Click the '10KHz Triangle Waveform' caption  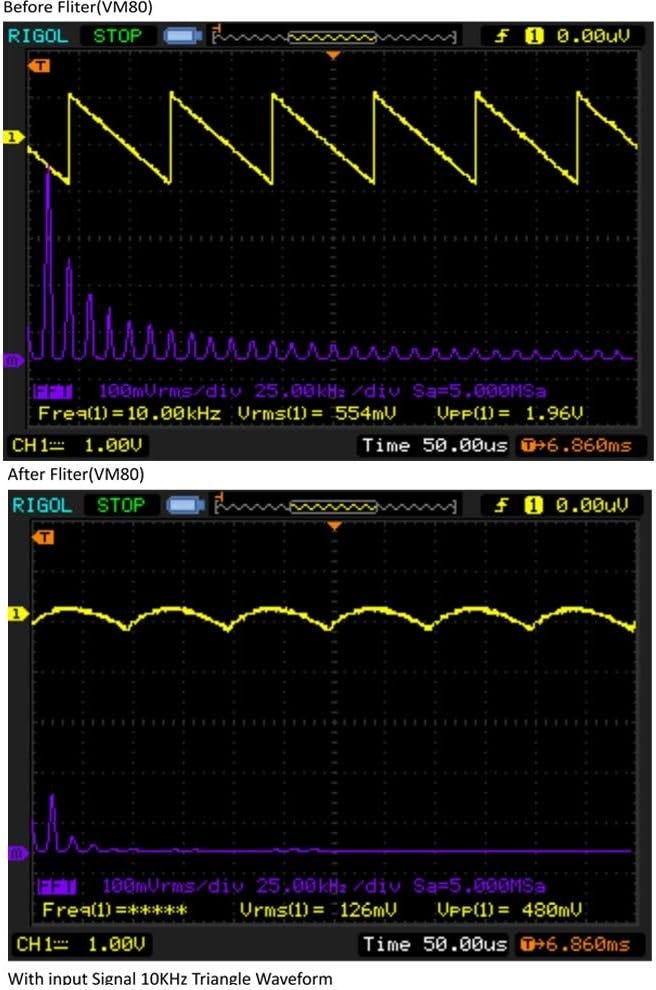click(236, 980)
